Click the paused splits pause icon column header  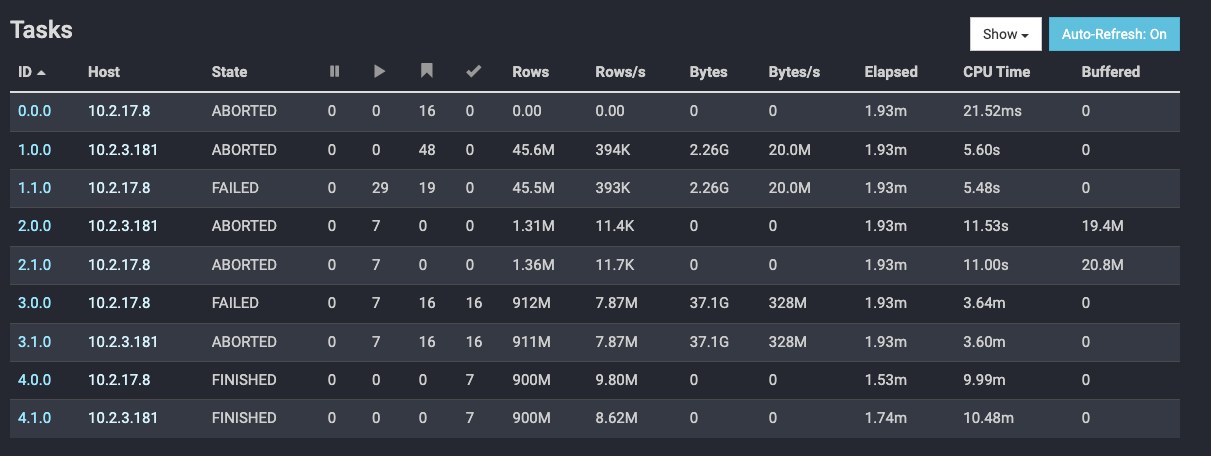[334, 72]
